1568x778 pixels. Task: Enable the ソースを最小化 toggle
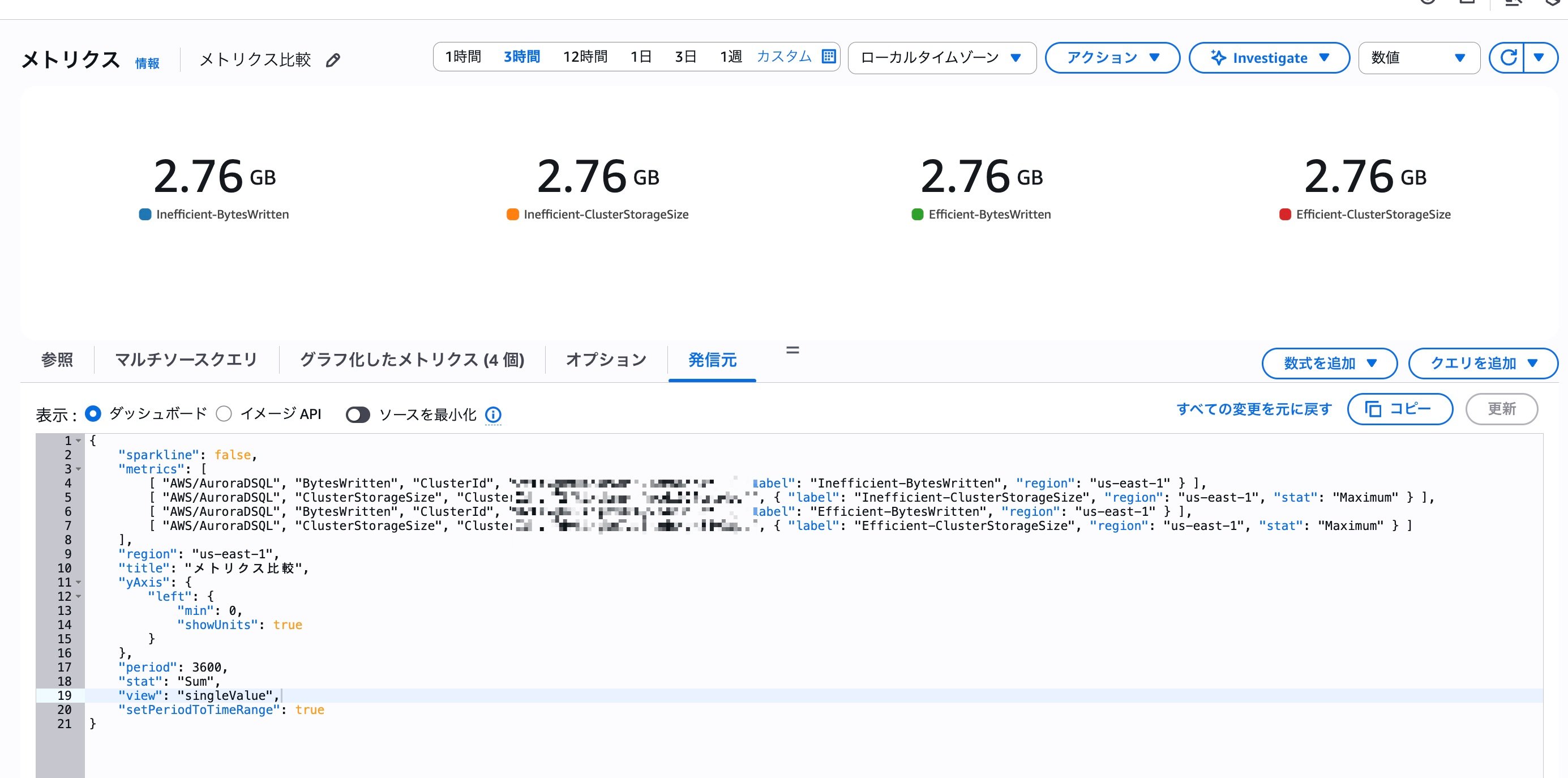tap(358, 414)
